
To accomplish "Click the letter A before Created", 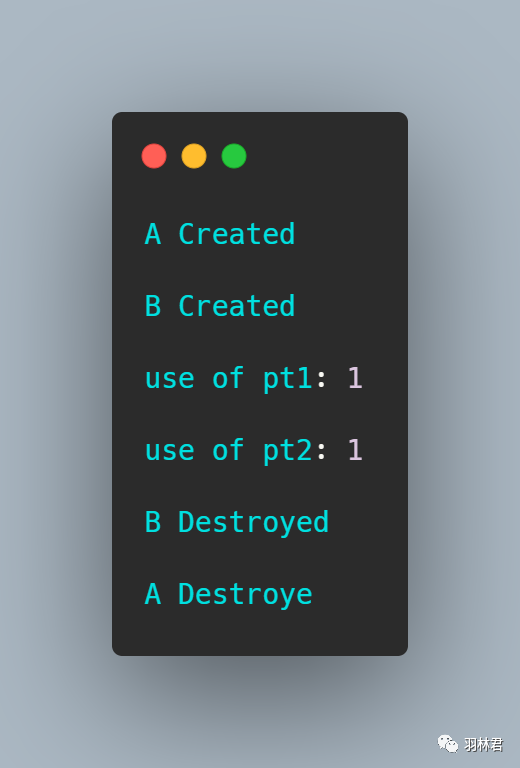I will pyautogui.click(x=153, y=234).
